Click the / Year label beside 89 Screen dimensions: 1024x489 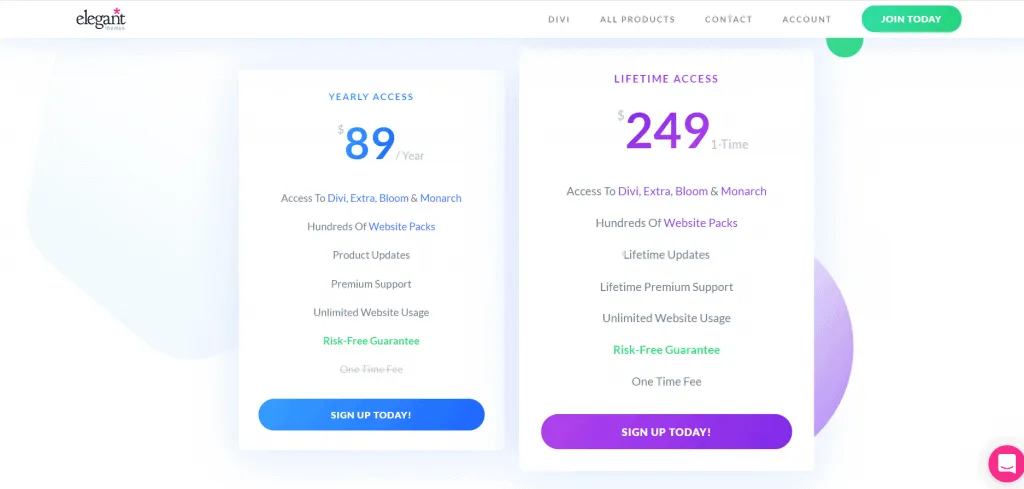(x=410, y=155)
